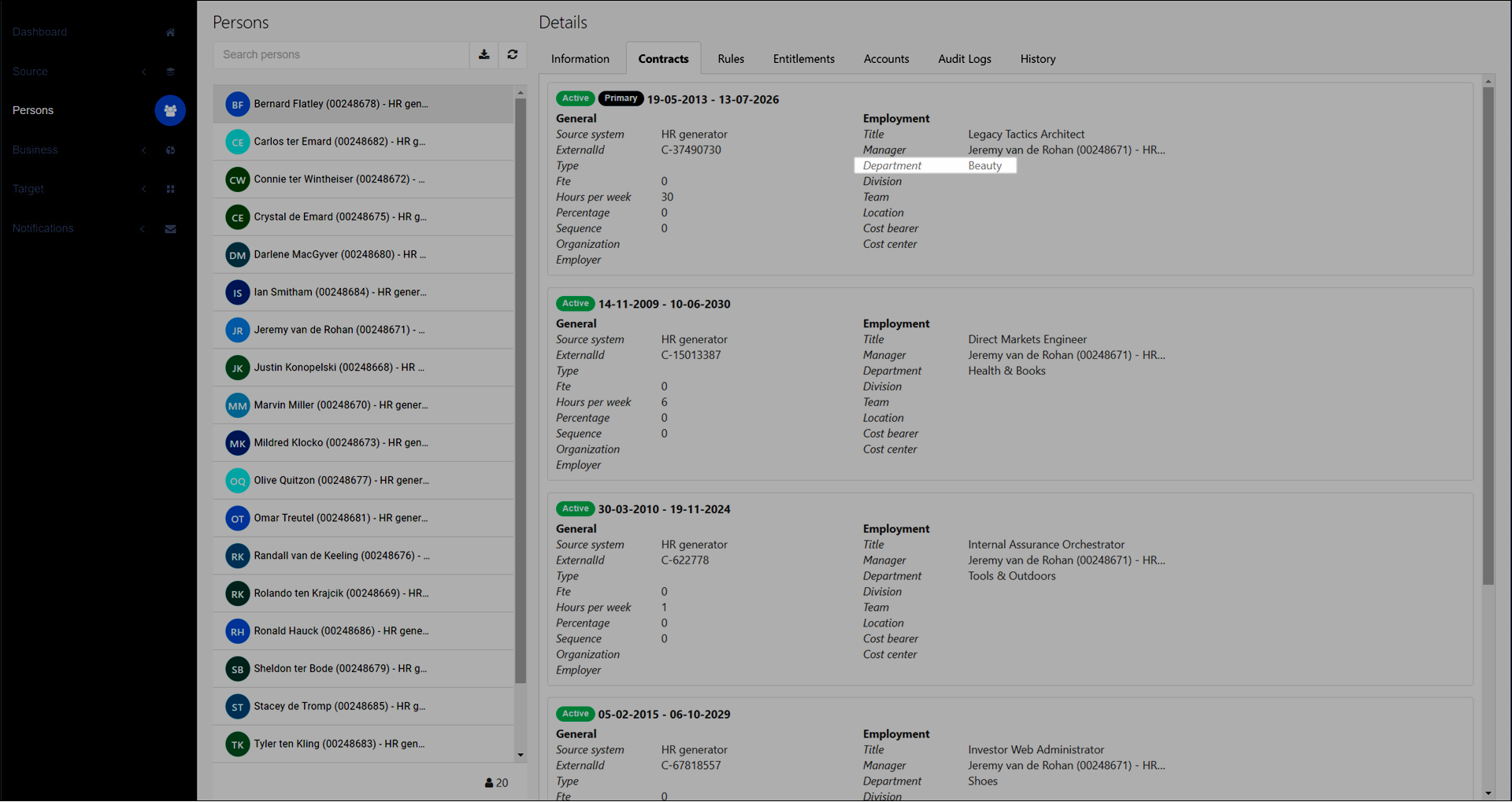1512x802 pixels.
Task: Click the persons list scroll down arrow
Action: tap(521, 755)
